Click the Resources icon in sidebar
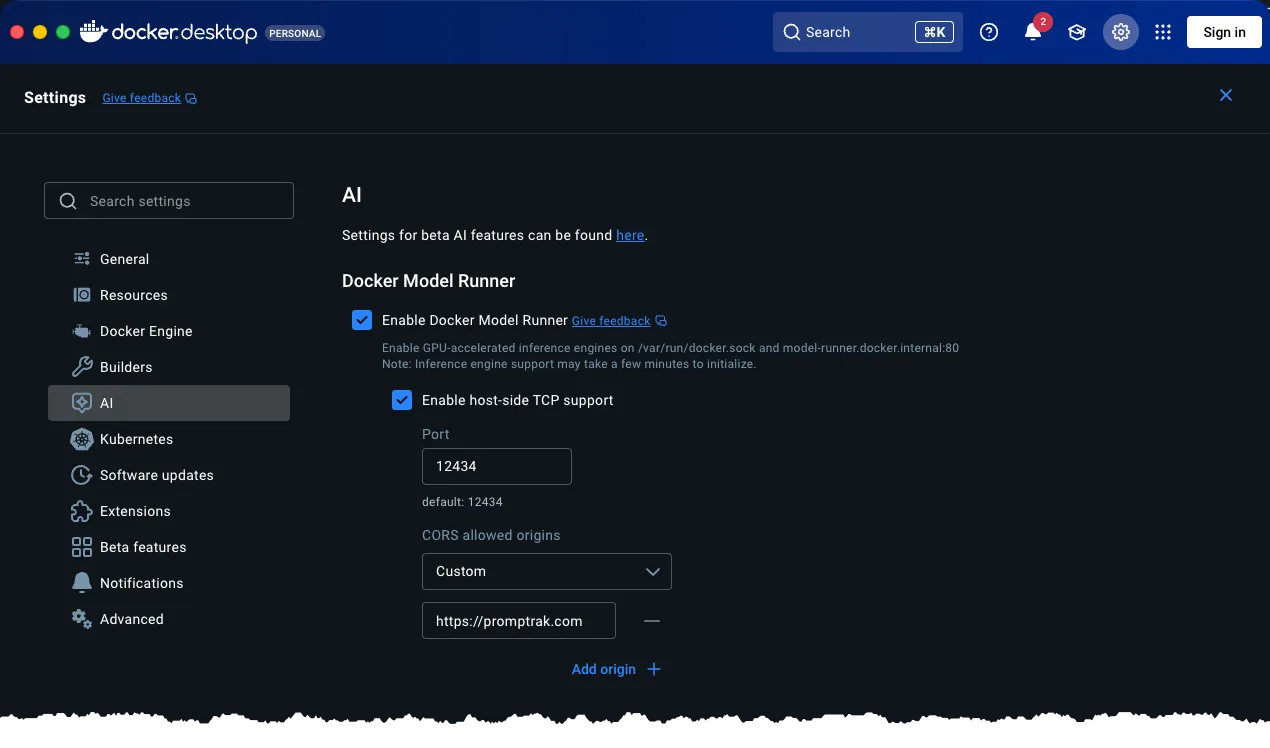Screen dimensions: 1270x748 point(82,295)
